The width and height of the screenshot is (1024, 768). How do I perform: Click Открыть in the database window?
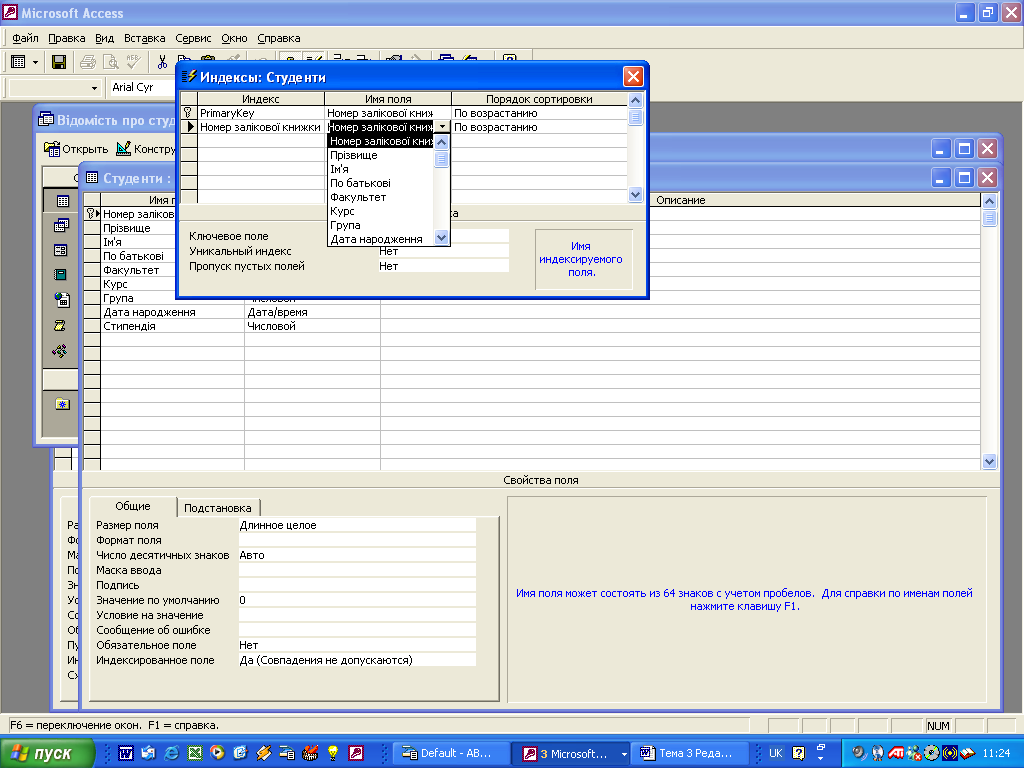click(76, 149)
